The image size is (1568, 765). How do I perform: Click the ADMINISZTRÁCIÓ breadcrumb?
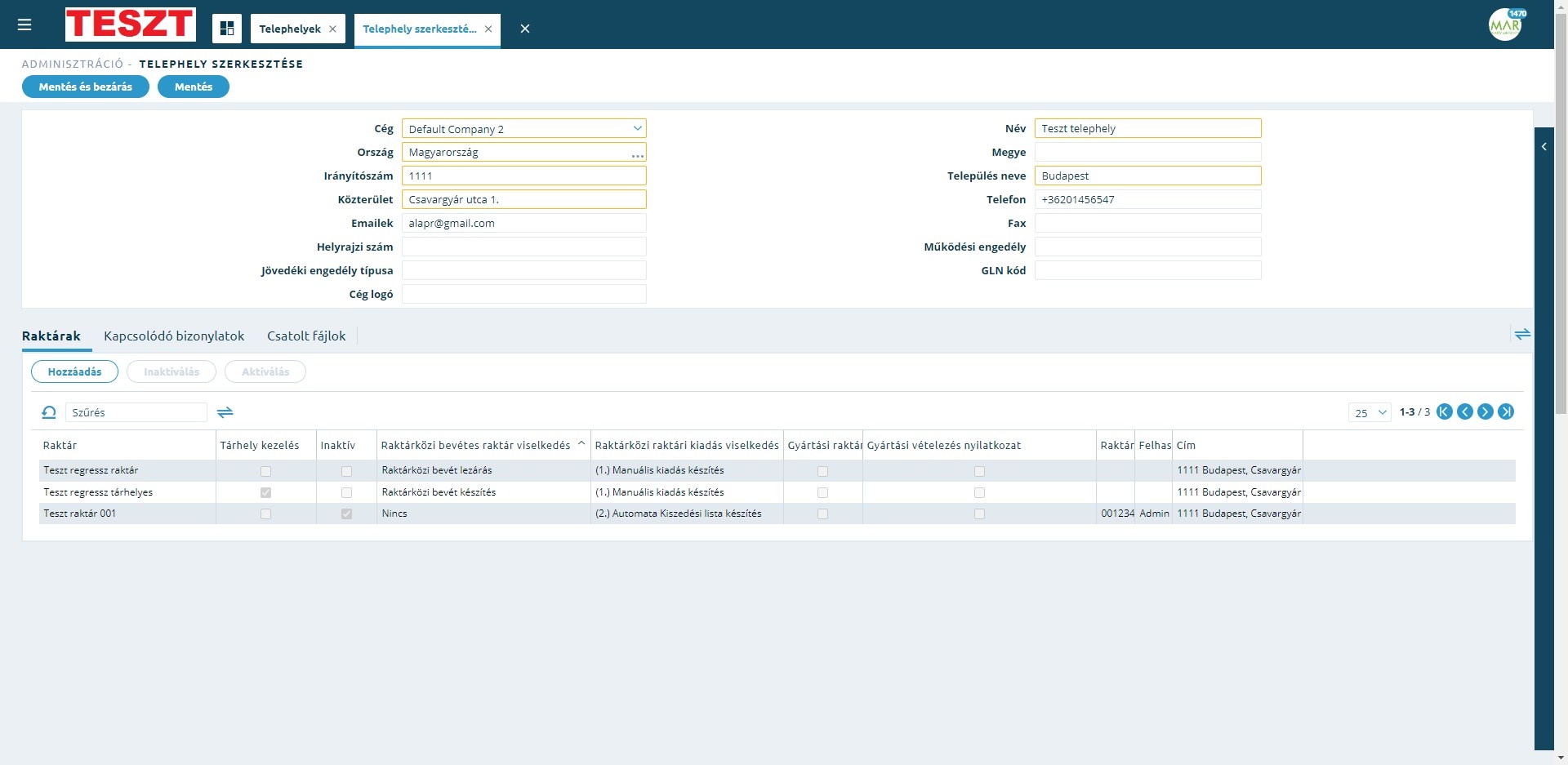click(73, 64)
